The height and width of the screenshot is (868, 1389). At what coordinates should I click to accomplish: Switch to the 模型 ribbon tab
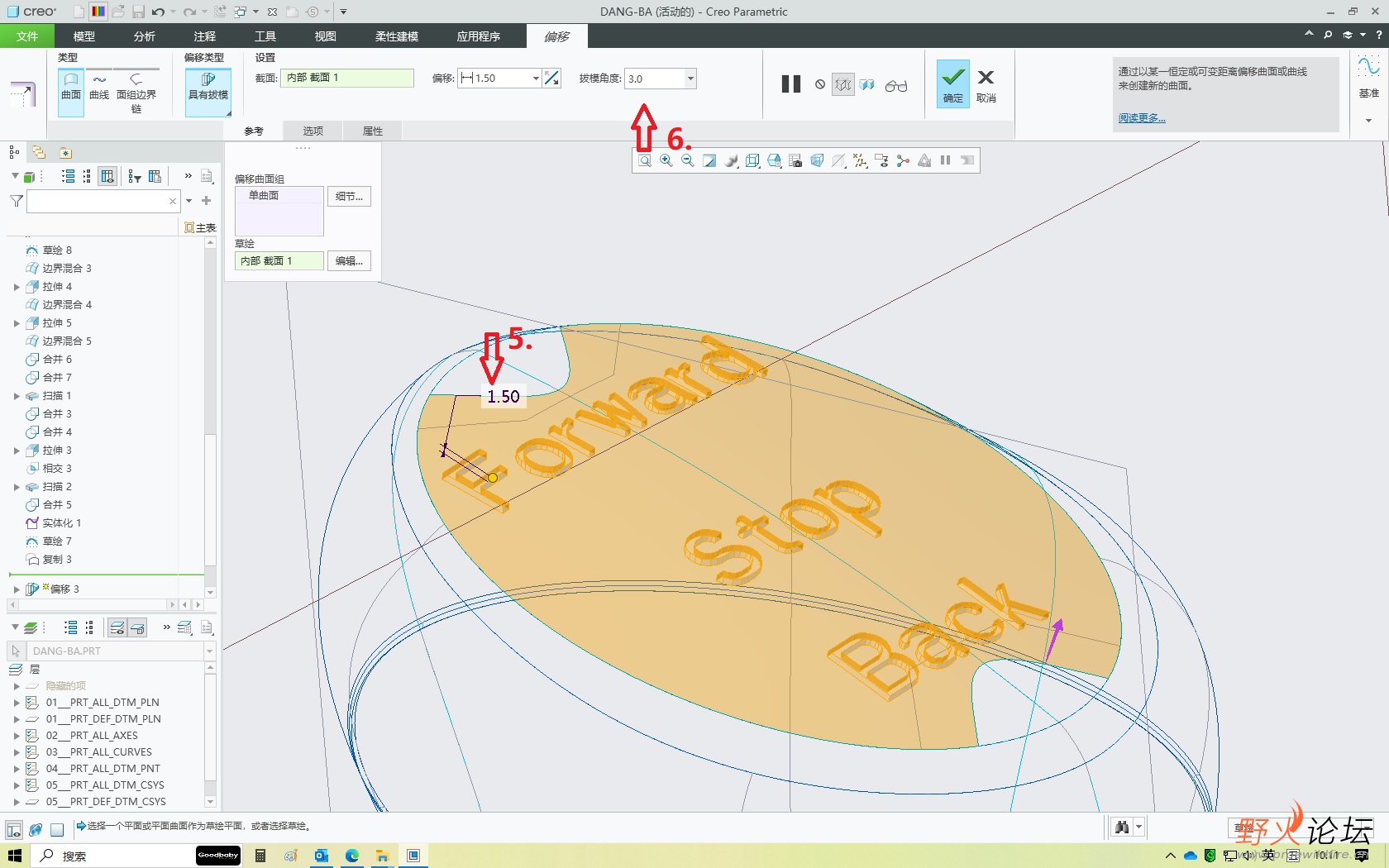click(84, 36)
